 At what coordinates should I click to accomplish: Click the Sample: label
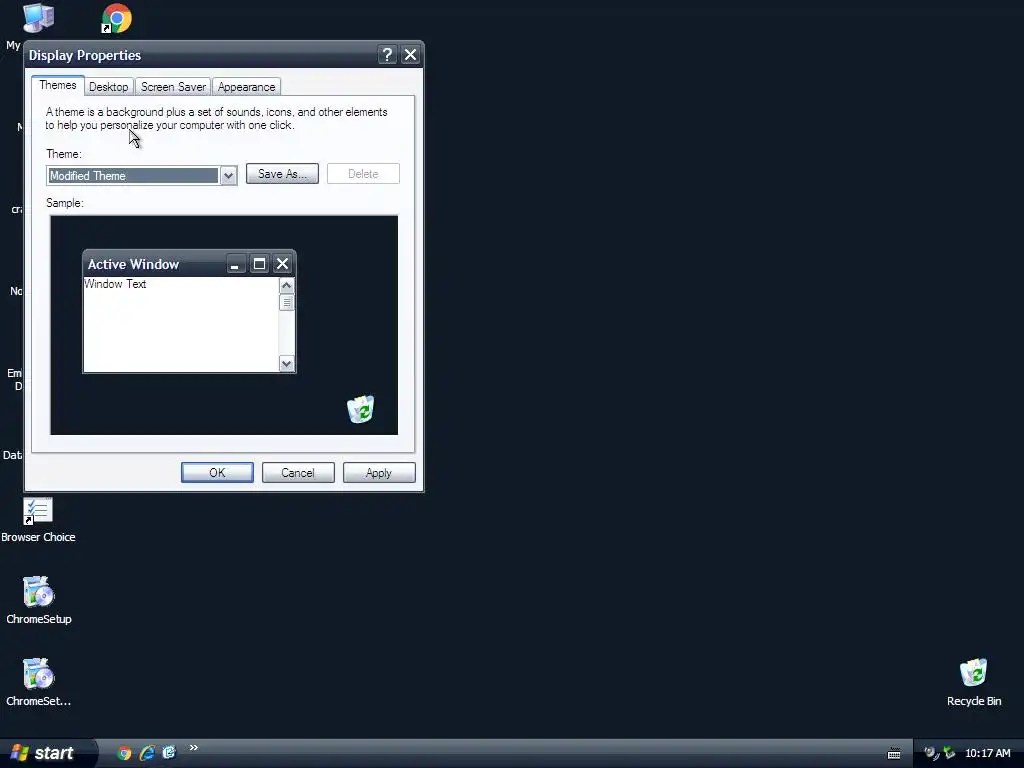65,203
